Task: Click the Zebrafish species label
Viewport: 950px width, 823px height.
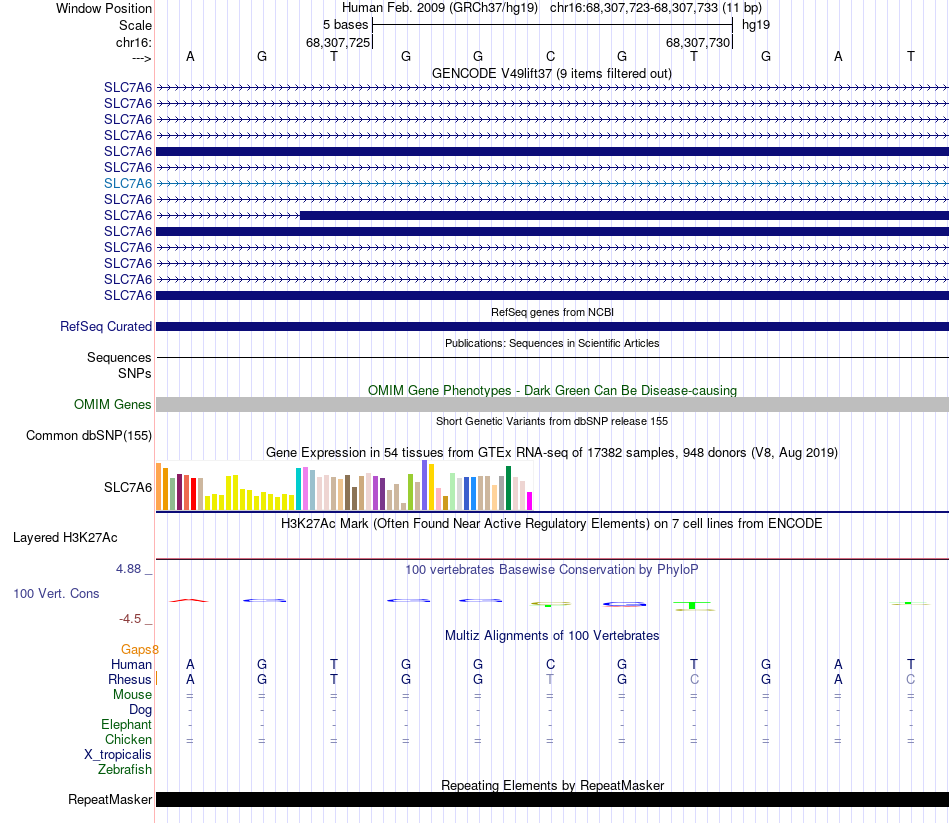Action: point(125,770)
